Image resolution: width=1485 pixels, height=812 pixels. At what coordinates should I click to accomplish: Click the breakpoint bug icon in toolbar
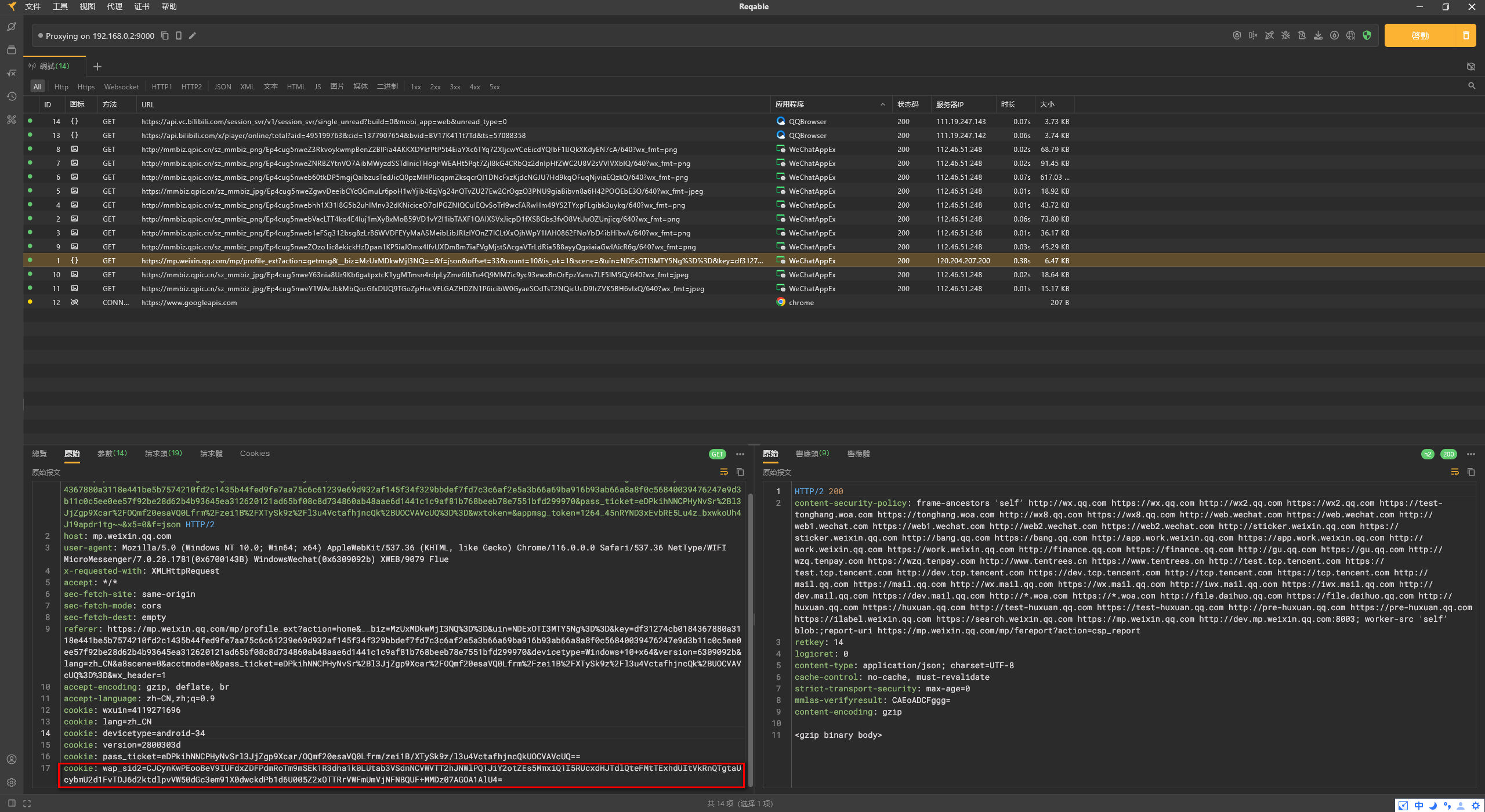(x=1285, y=36)
